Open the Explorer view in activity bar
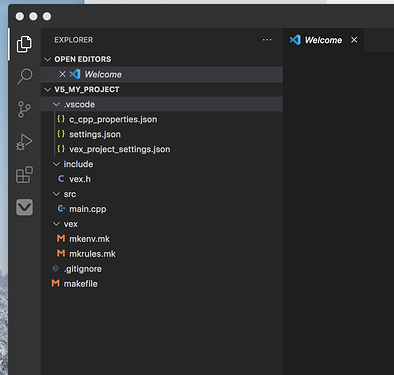The width and height of the screenshot is (394, 375). 24,44
